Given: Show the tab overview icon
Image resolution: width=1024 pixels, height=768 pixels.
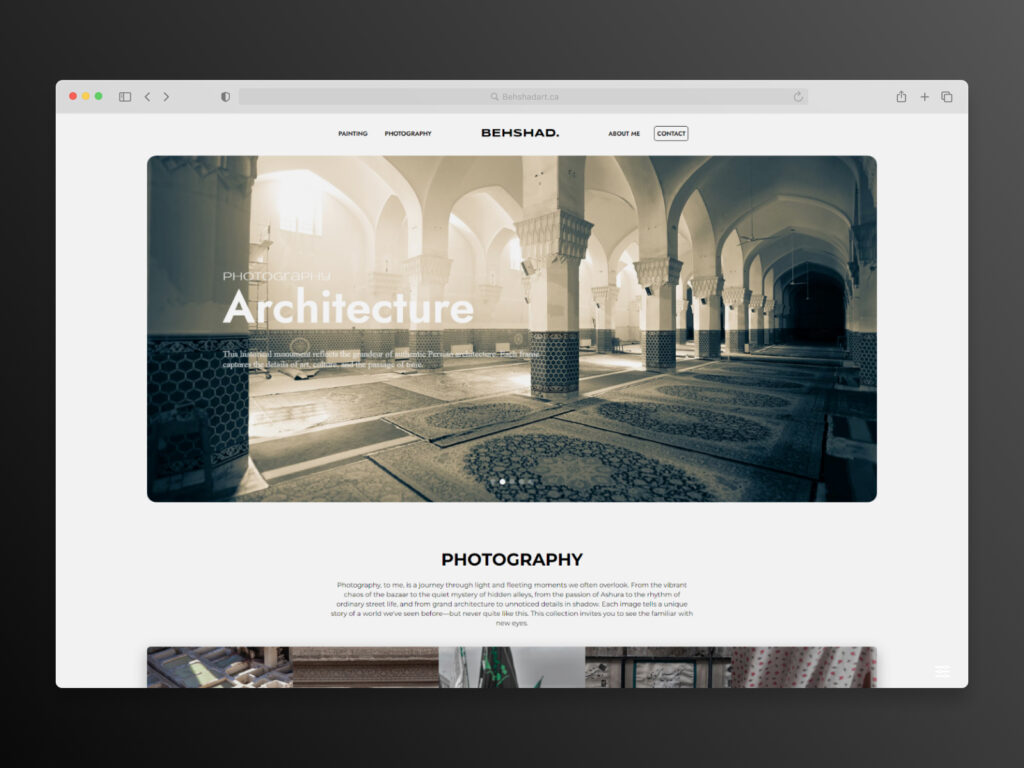Looking at the screenshot, I should coord(947,97).
